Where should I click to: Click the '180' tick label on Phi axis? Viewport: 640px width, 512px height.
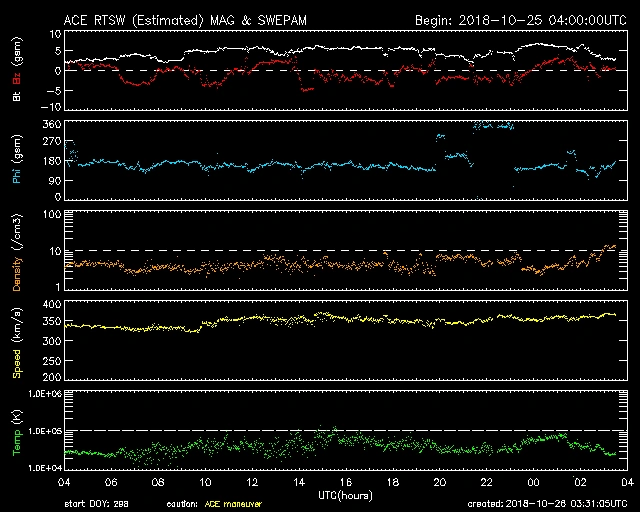pyautogui.click(x=52, y=161)
